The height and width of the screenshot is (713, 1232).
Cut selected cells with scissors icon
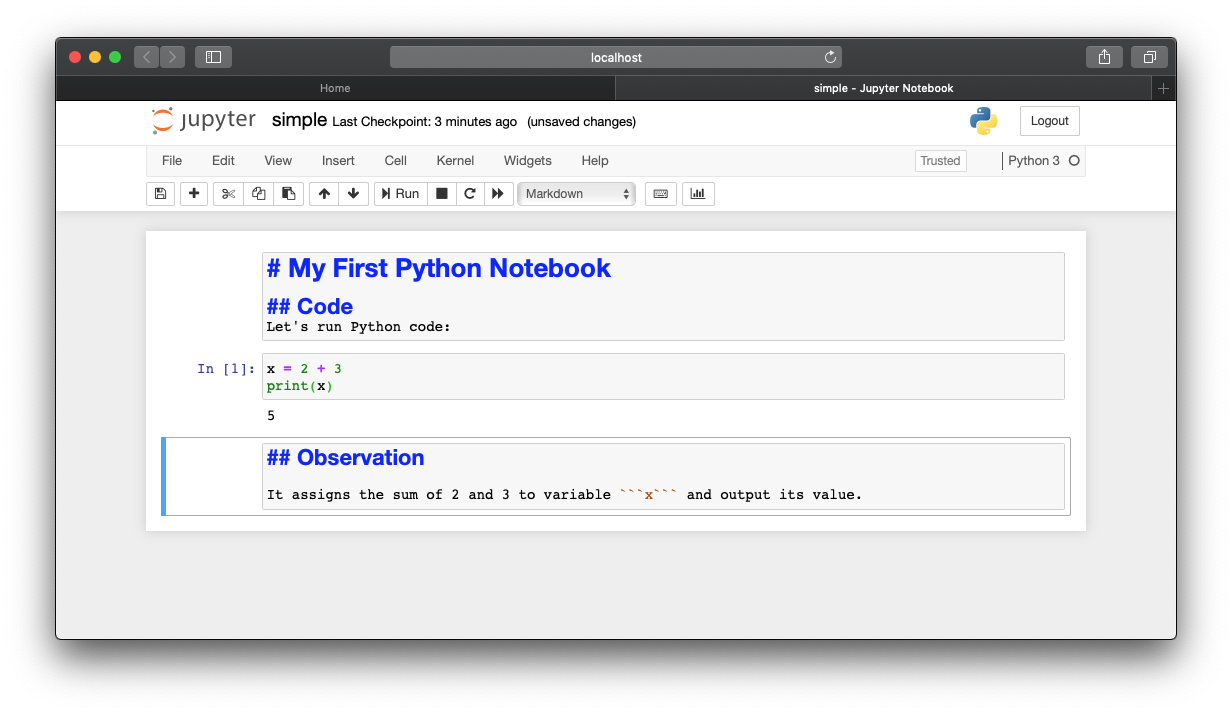[228, 194]
